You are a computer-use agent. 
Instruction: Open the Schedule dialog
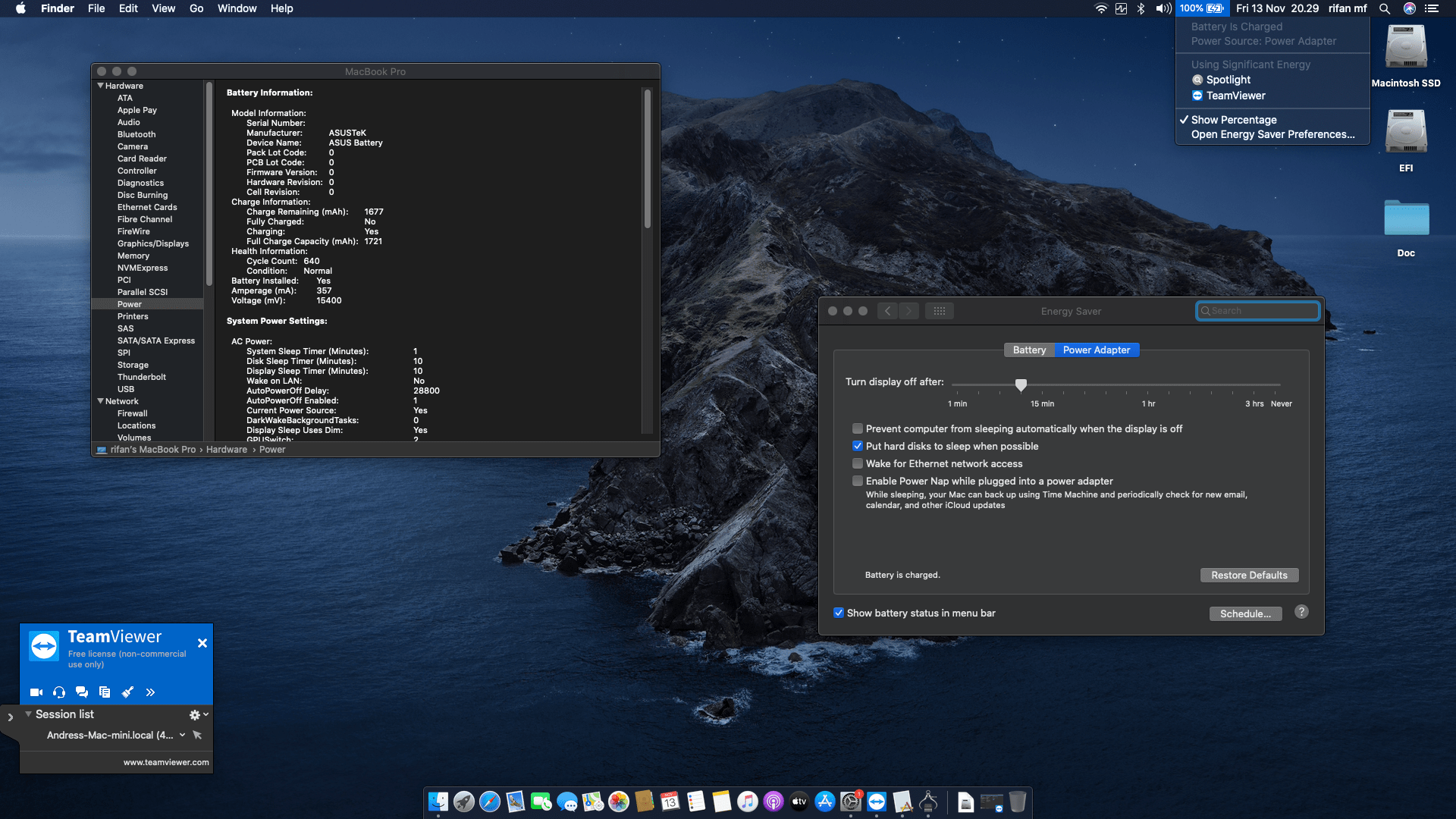(x=1246, y=613)
